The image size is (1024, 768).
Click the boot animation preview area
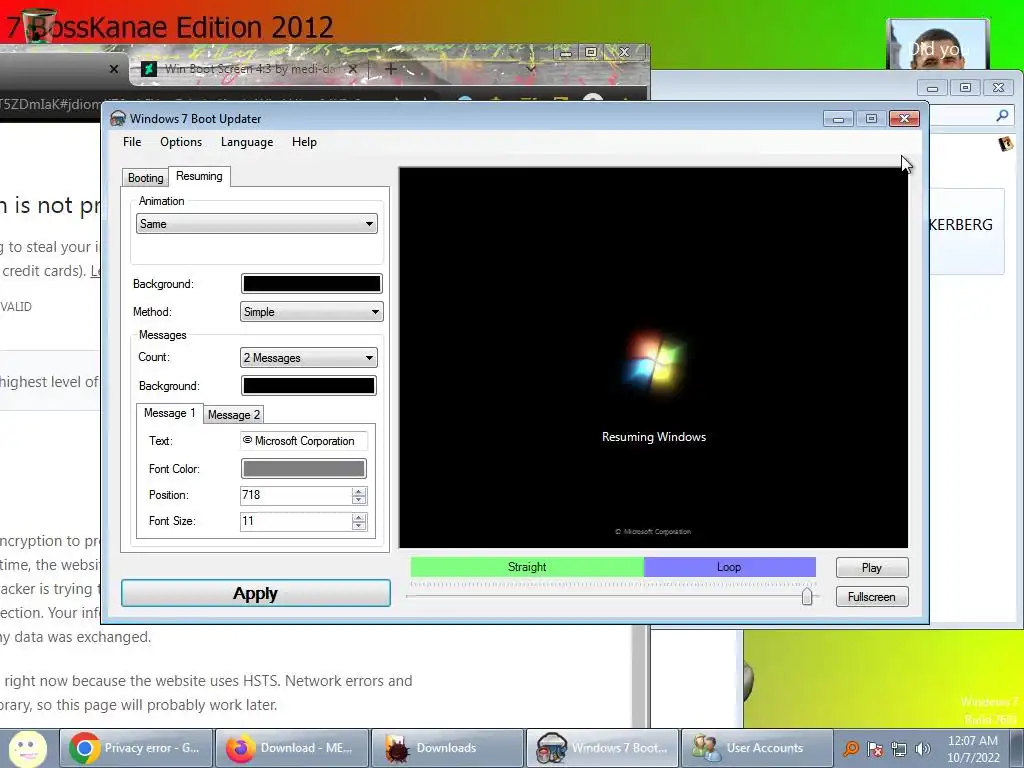tap(653, 357)
